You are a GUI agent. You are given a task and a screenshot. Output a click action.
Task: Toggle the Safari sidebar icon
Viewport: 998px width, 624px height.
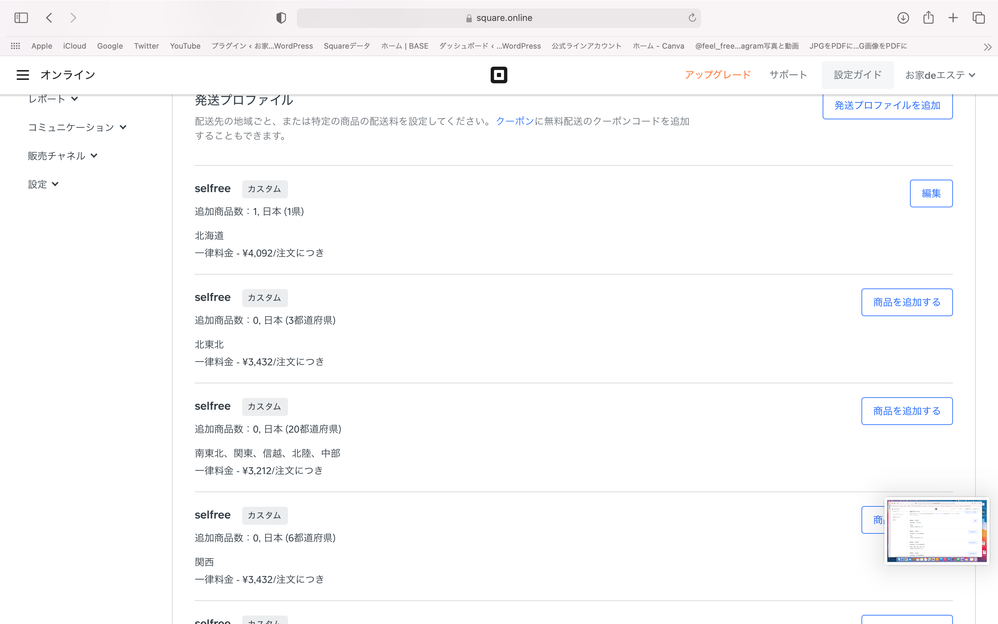tap(21, 18)
